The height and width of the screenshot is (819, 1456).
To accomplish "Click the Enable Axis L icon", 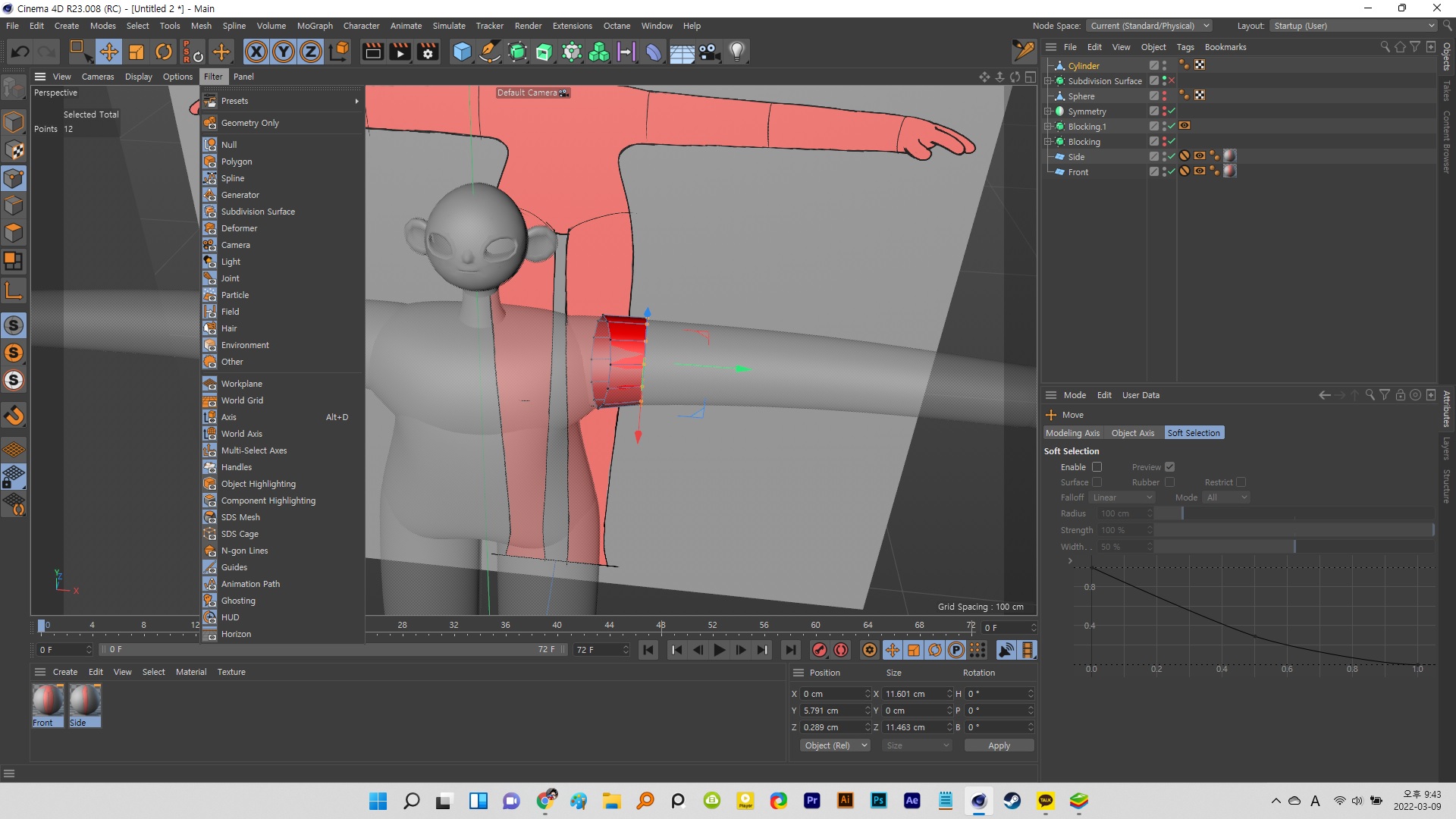I will point(14,290).
